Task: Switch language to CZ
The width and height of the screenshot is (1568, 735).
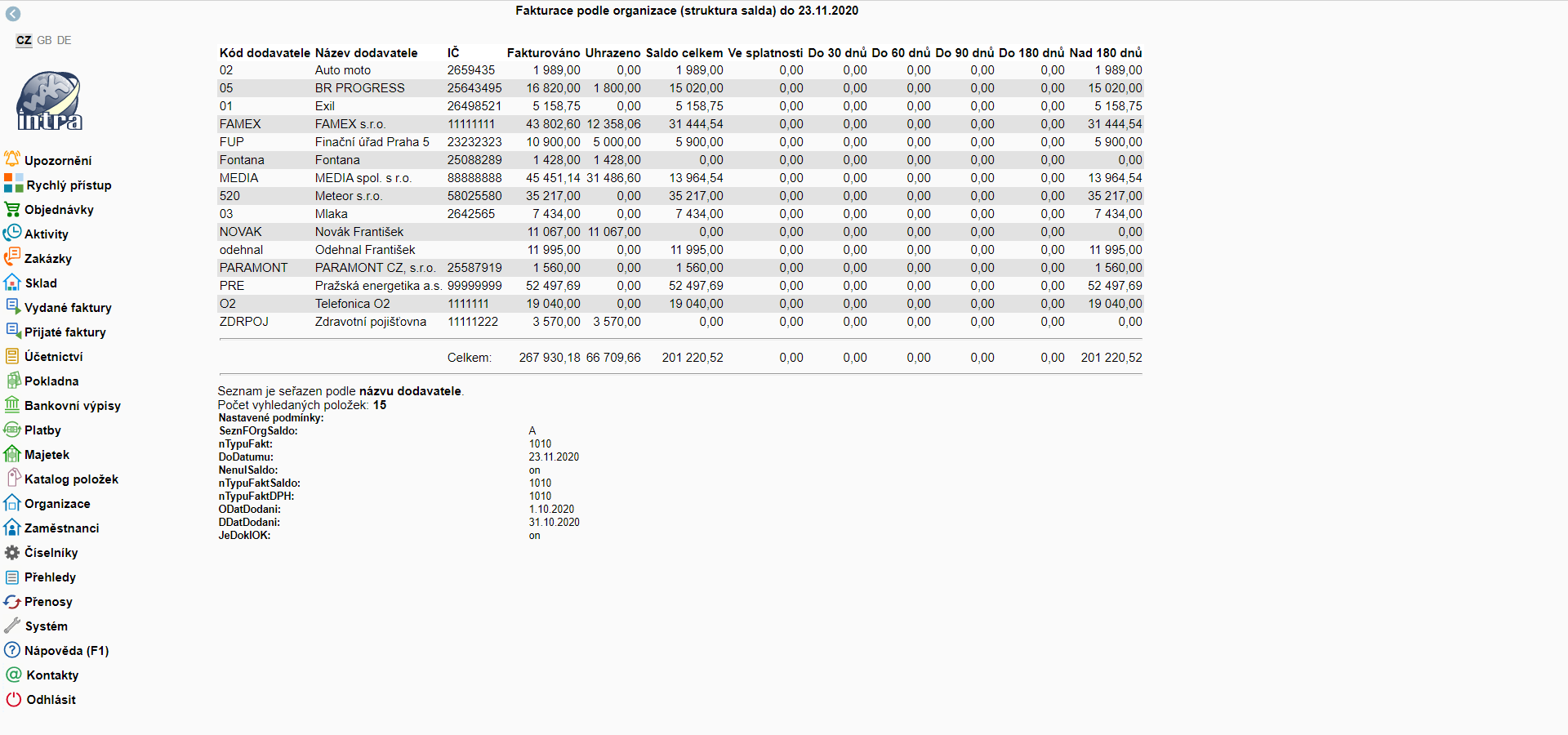Action: click(x=24, y=40)
